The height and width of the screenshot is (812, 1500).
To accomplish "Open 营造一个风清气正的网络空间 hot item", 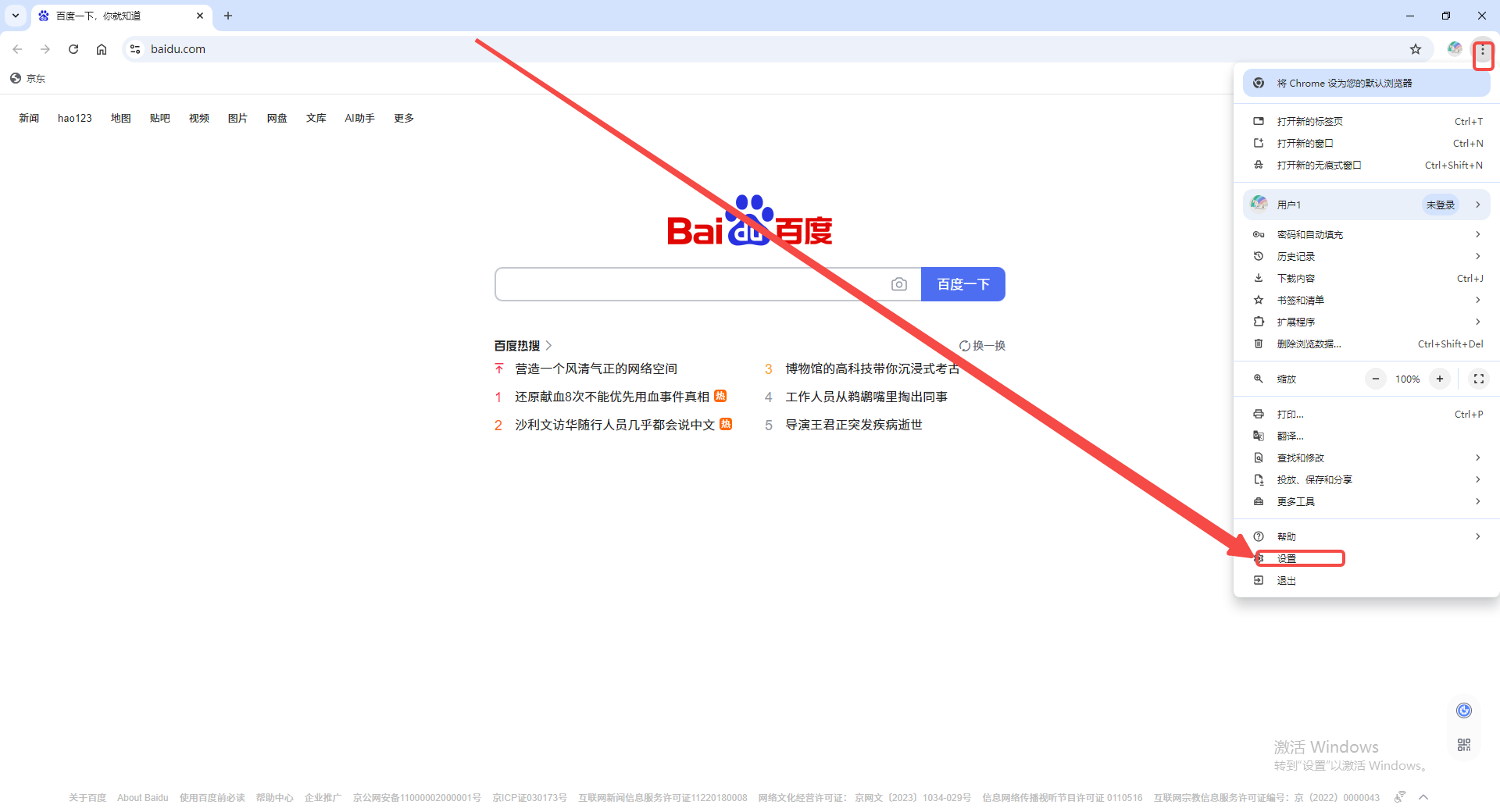I will coord(596,369).
